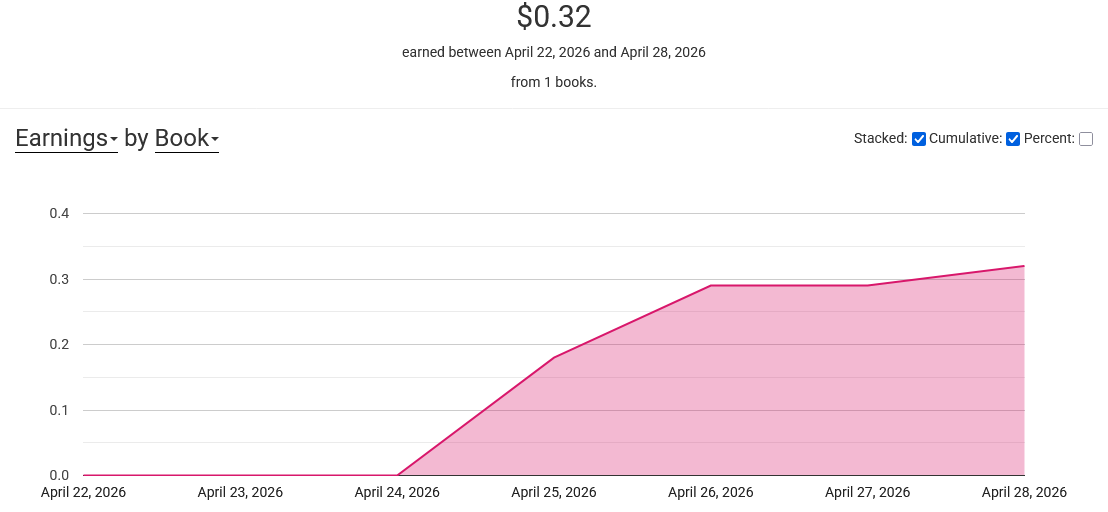Click the April 22, 2026 axis label
The image size is (1108, 512).
(x=83, y=492)
